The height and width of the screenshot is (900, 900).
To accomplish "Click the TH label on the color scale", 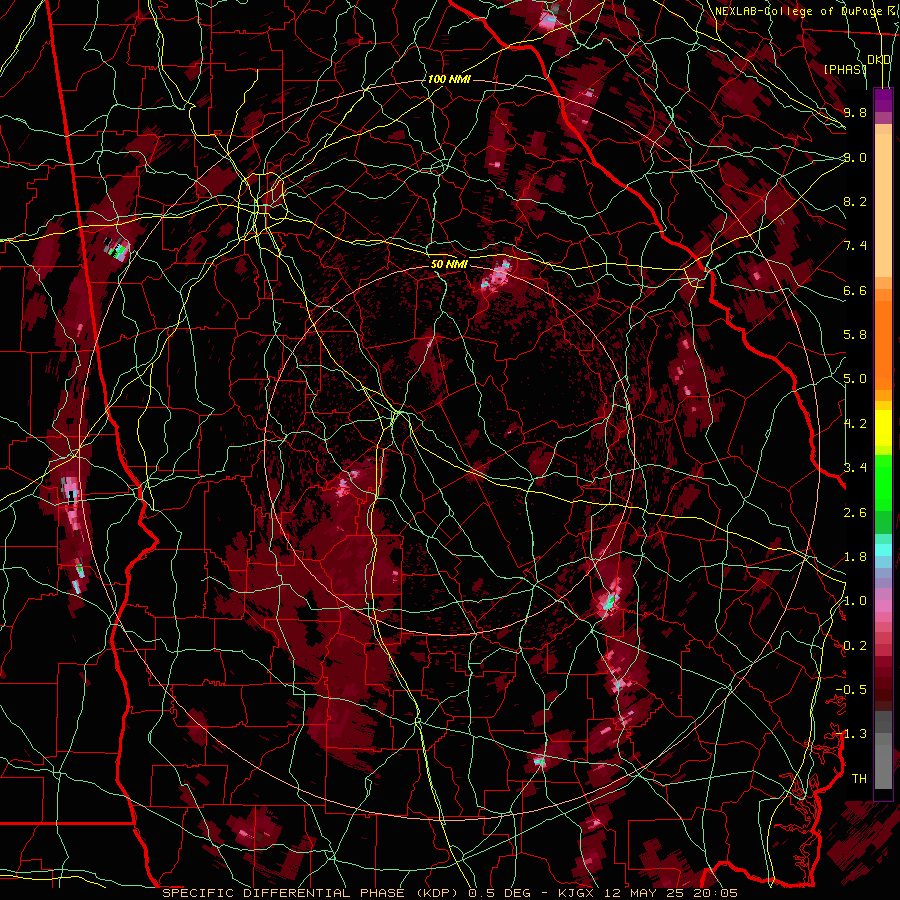I will 859,778.
